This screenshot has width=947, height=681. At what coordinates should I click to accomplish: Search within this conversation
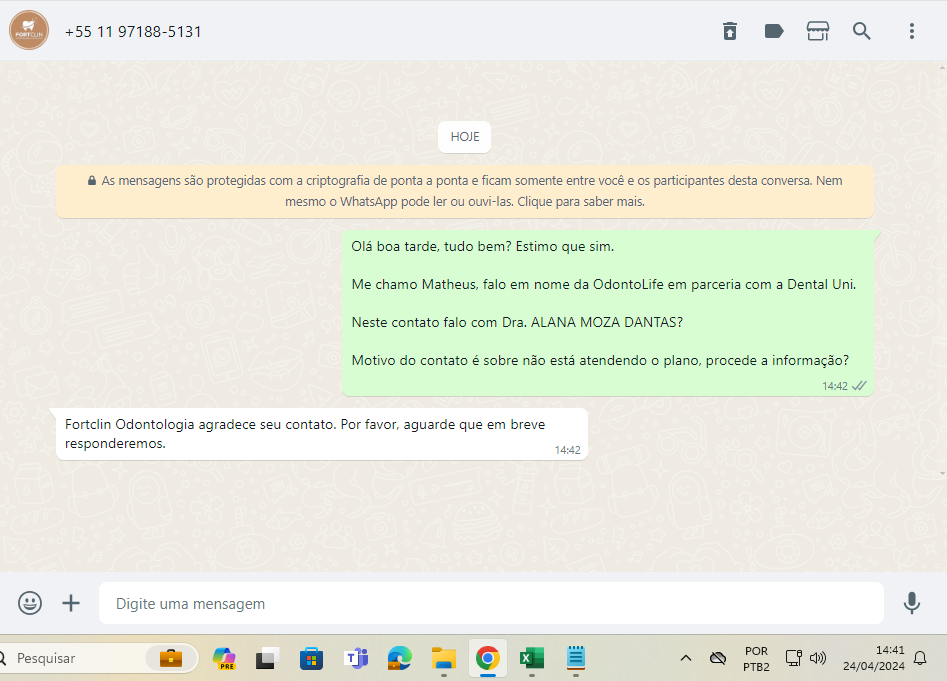click(862, 31)
